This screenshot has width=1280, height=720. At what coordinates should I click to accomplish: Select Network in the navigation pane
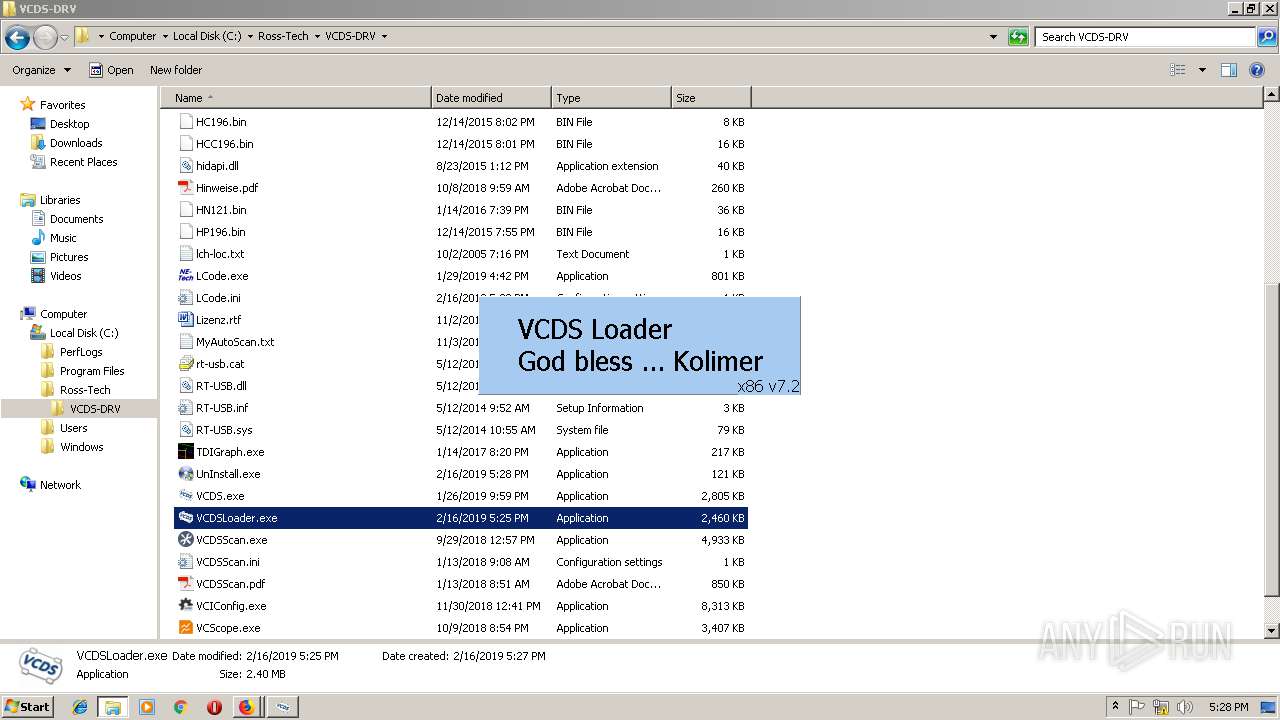[x=60, y=485]
